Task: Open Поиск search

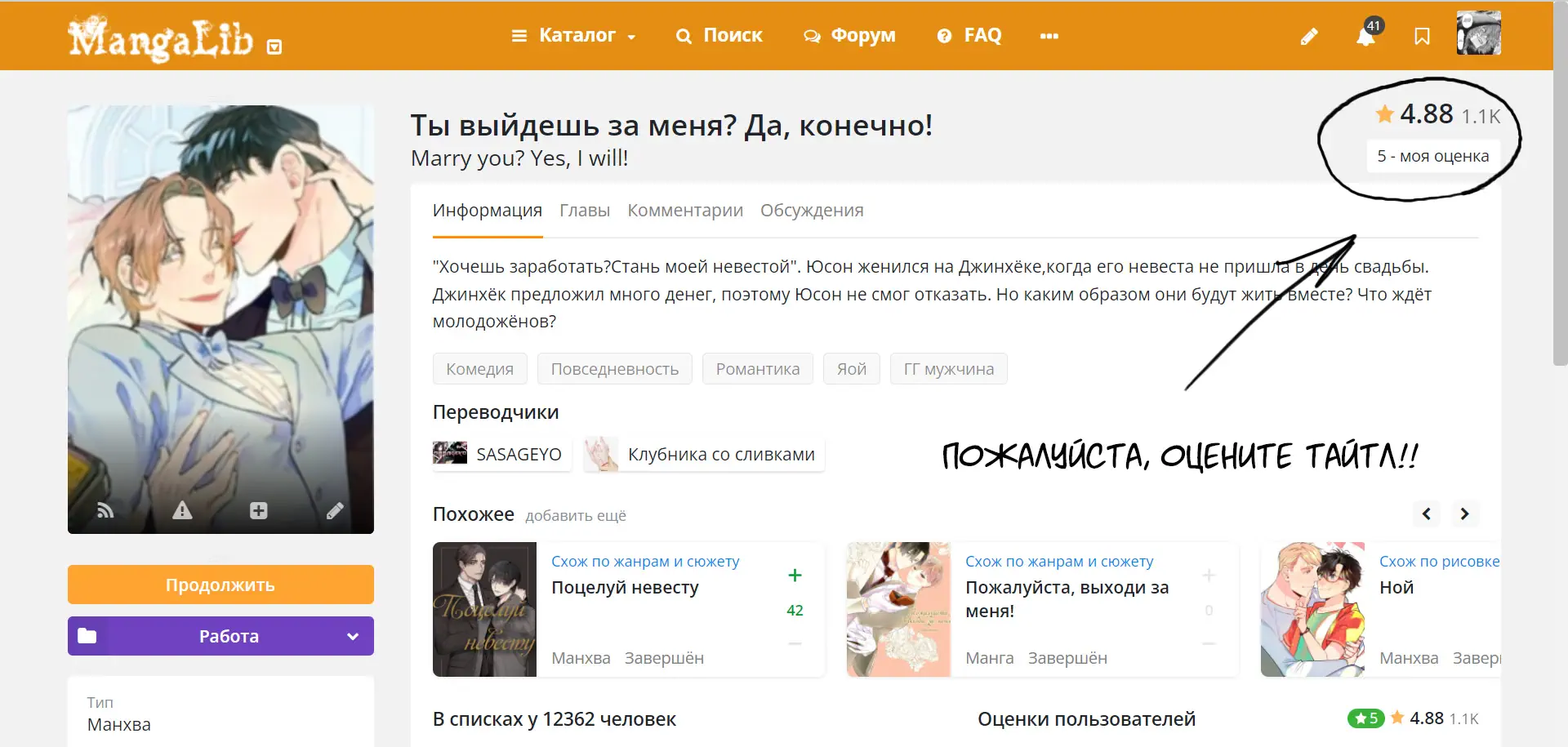Action: (x=719, y=36)
